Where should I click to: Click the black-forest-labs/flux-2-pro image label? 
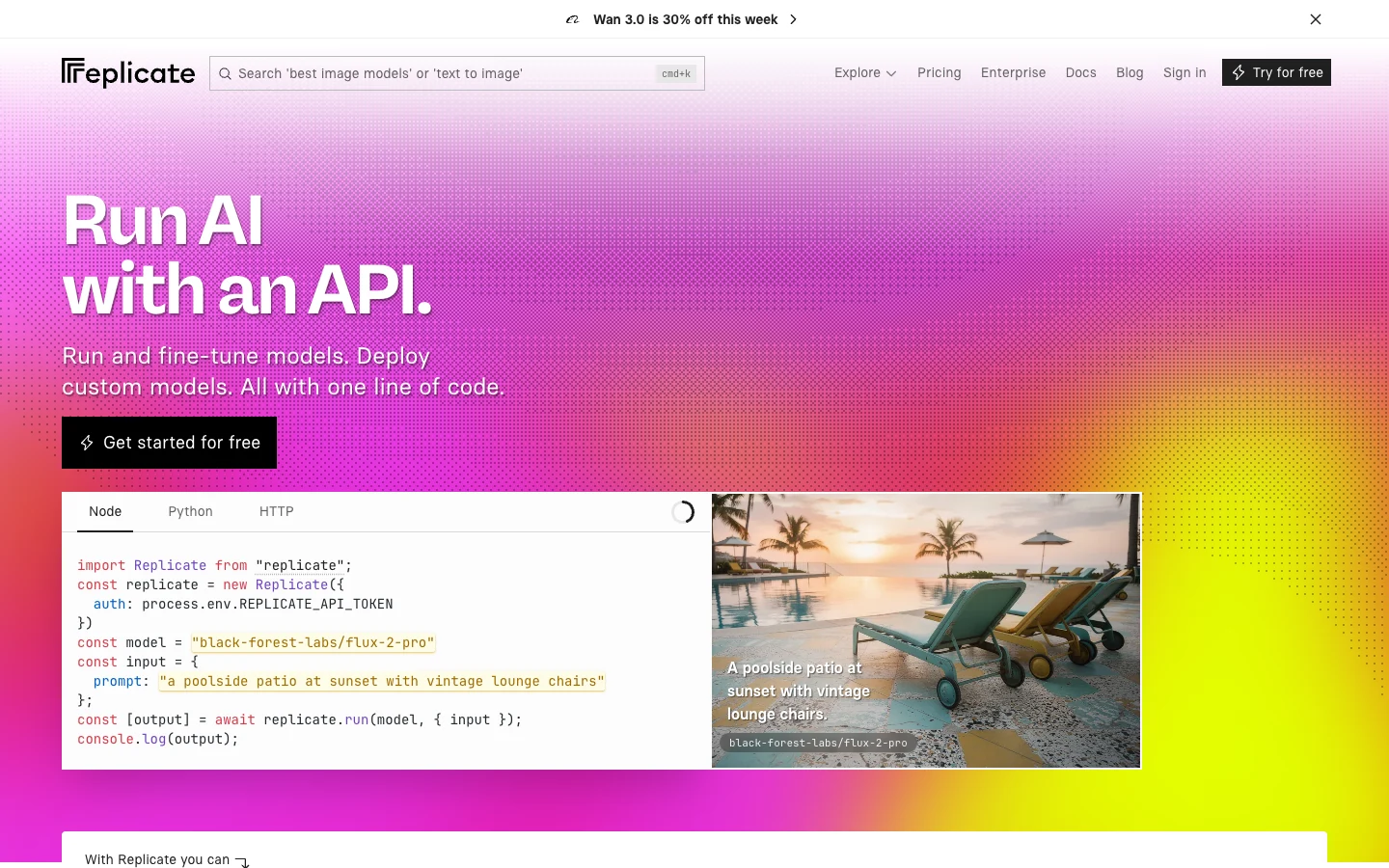click(818, 743)
